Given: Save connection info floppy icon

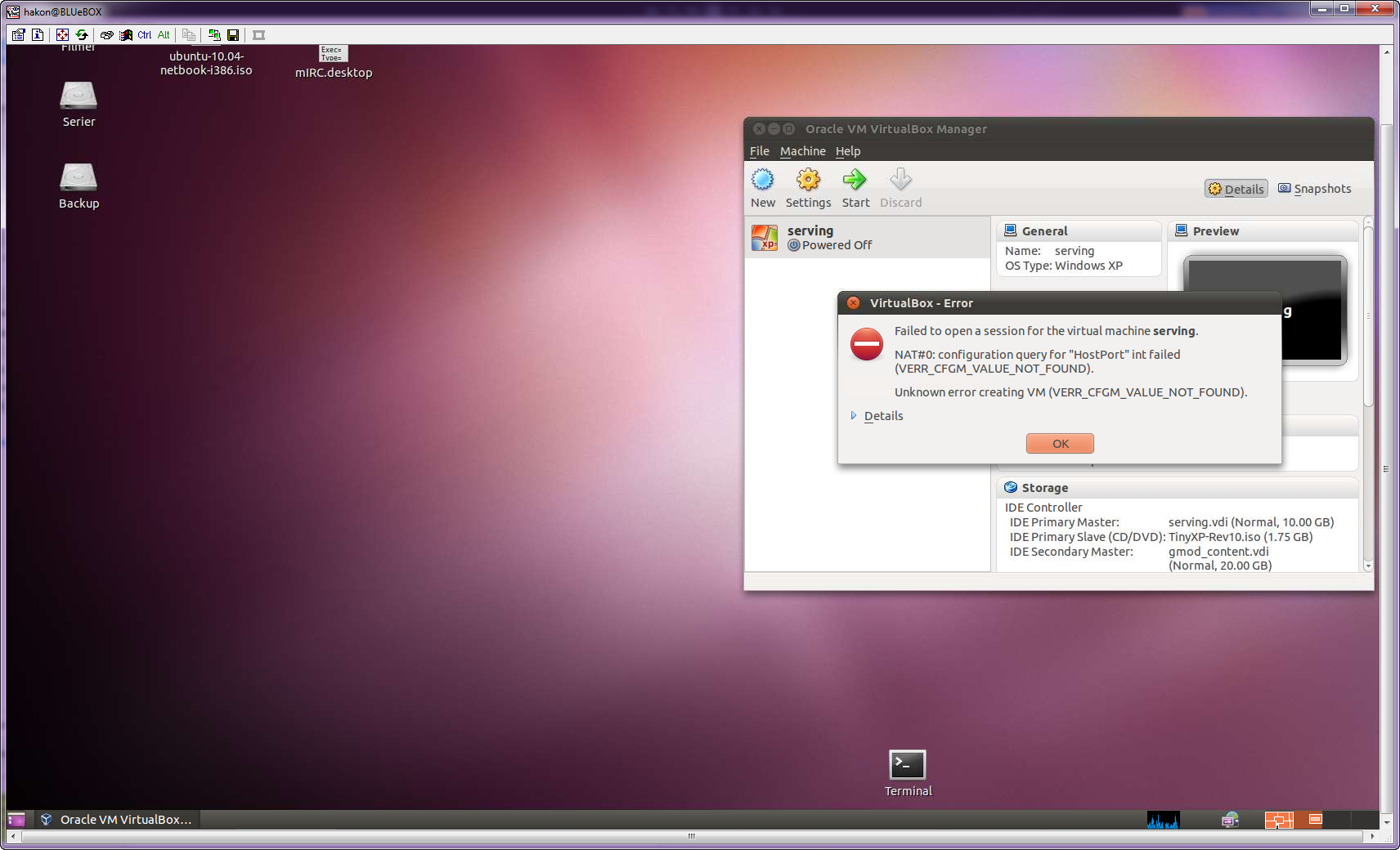Looking at the screenshot, I should point(233,34).
